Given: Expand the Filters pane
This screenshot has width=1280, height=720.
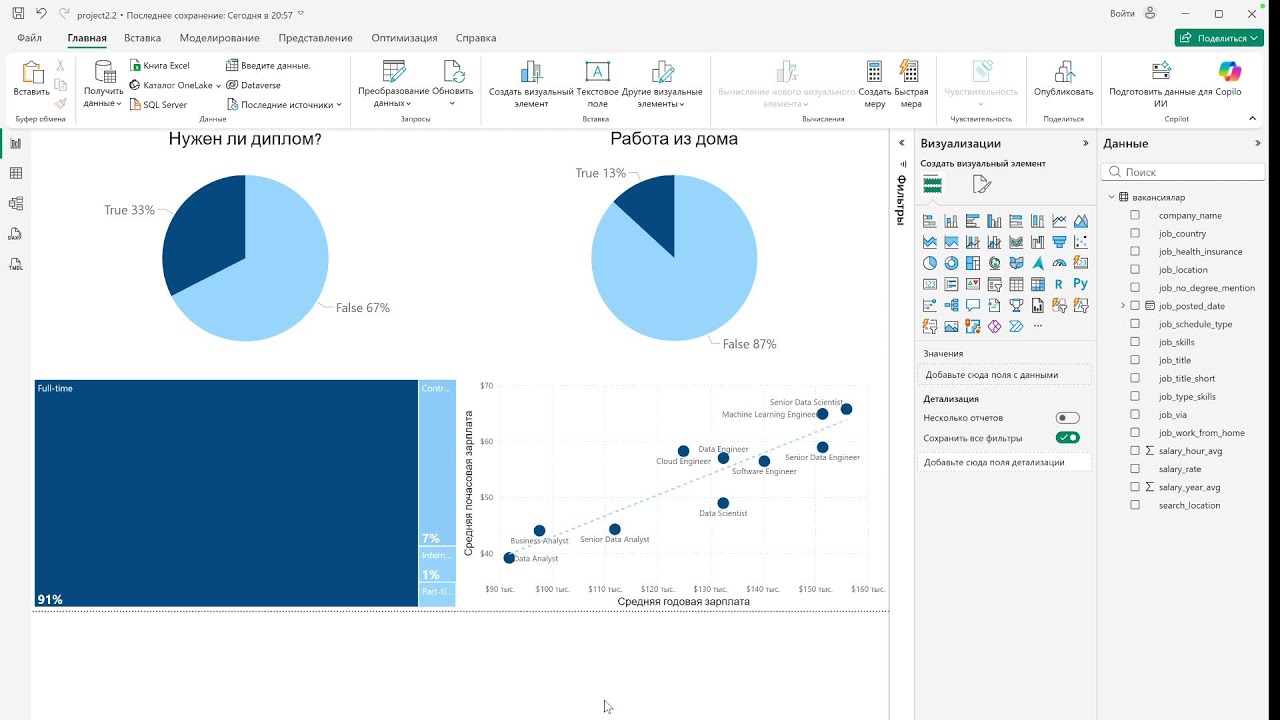Looking at the screenshot, I should pos(901,143).
